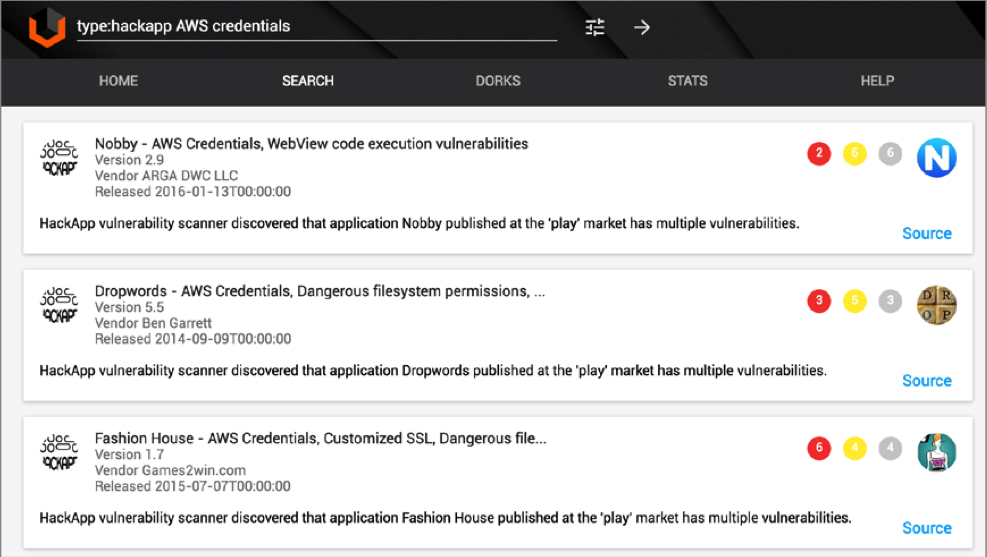Open Dropwords AWS Credentials result title

click(319, 291)
